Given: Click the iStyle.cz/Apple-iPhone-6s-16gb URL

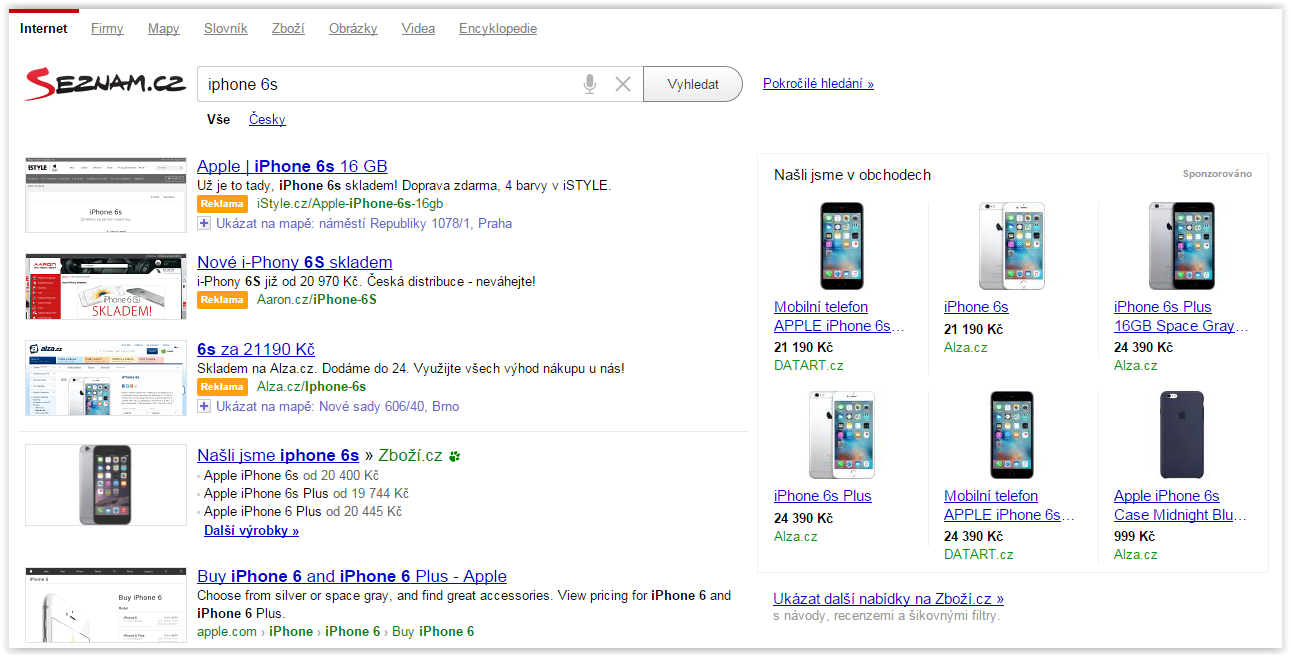Looking at the screenshot, I should click(x=350, y=203).
